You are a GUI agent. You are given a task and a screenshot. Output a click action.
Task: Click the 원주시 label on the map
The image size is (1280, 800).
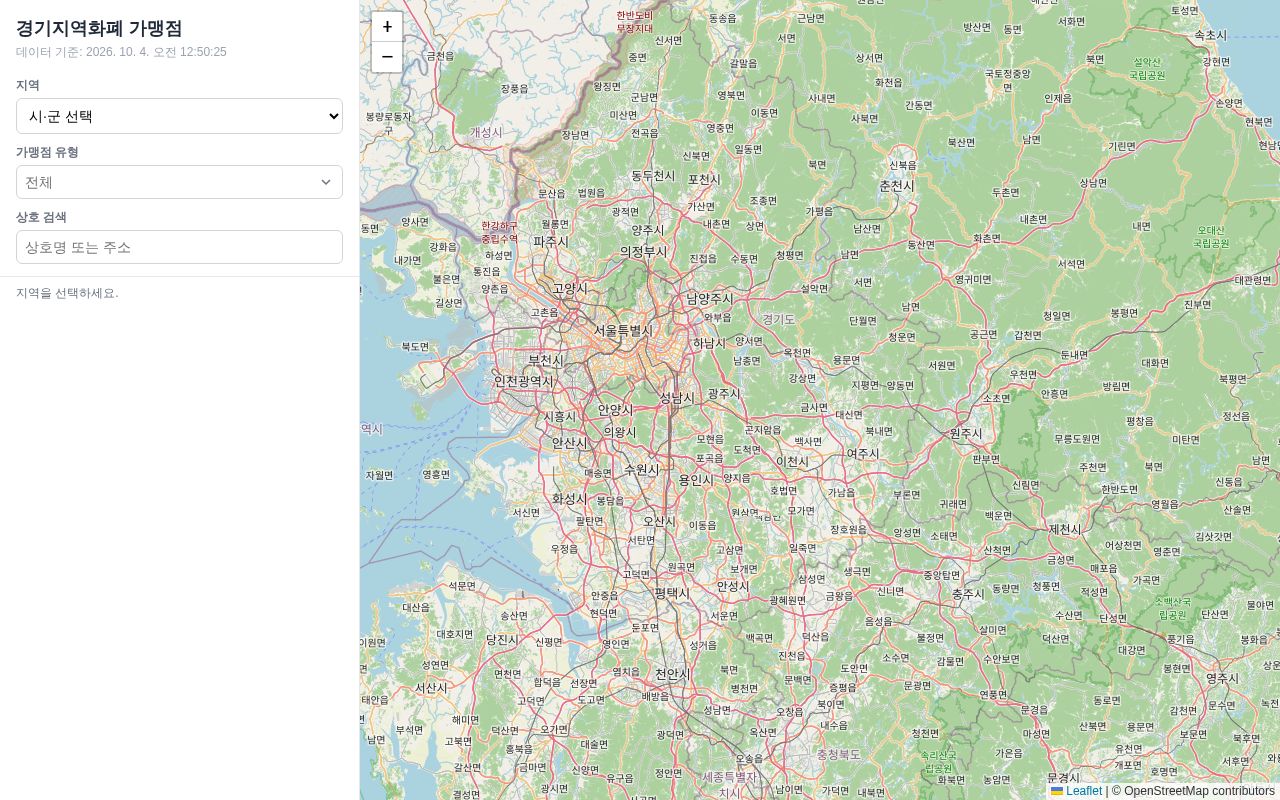click(x=966, y=433)
